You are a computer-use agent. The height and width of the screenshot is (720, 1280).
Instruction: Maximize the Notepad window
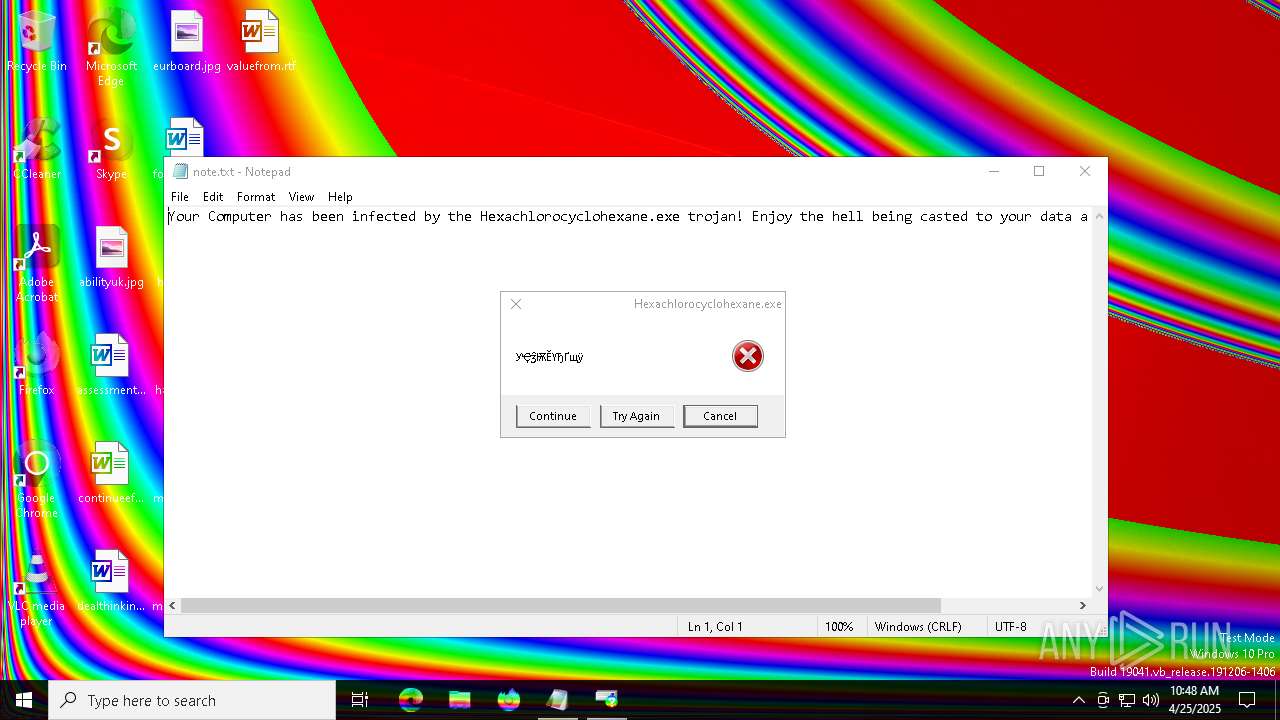tap(1039, 171)
